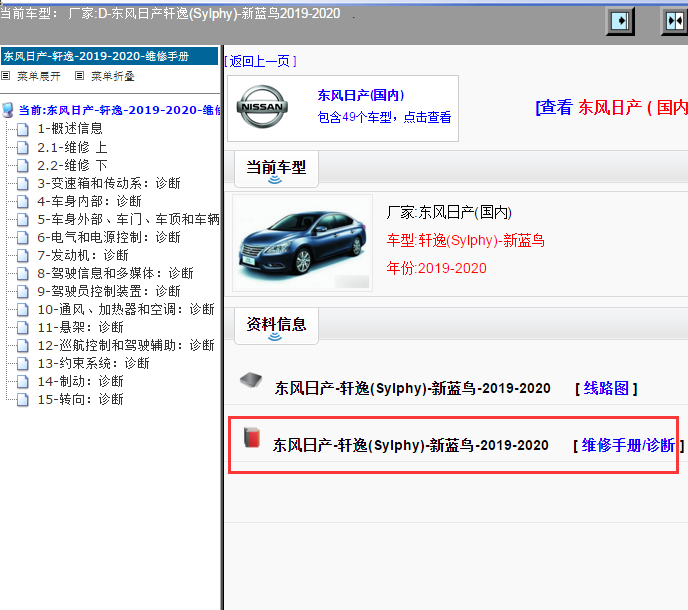Click page icon beside 11-悬架
This screenshot has height=610, width=688.
pos(23,327)
